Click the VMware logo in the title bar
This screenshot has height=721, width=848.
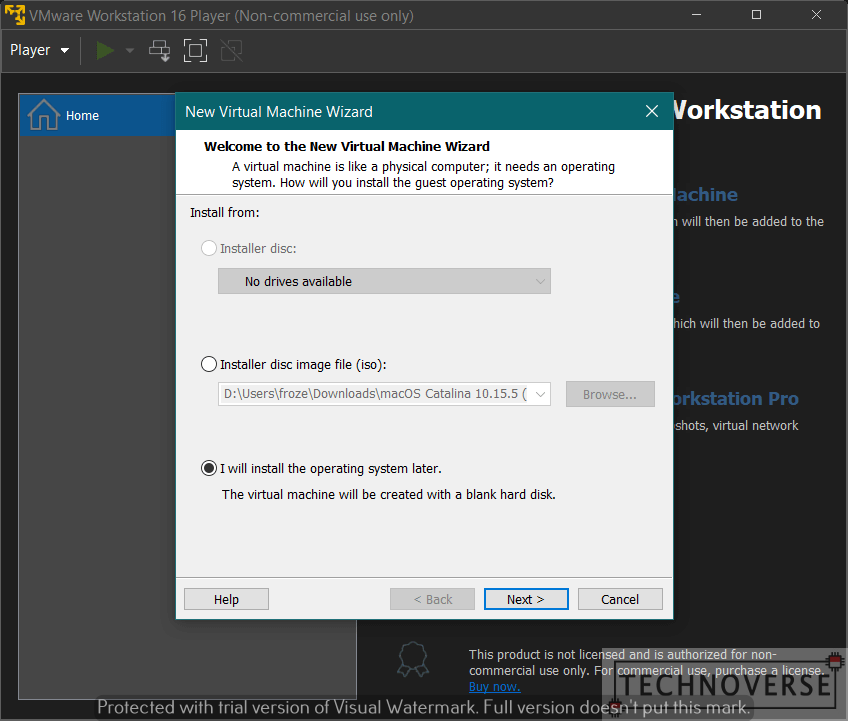pyautogui.click(x=15, y=15)
